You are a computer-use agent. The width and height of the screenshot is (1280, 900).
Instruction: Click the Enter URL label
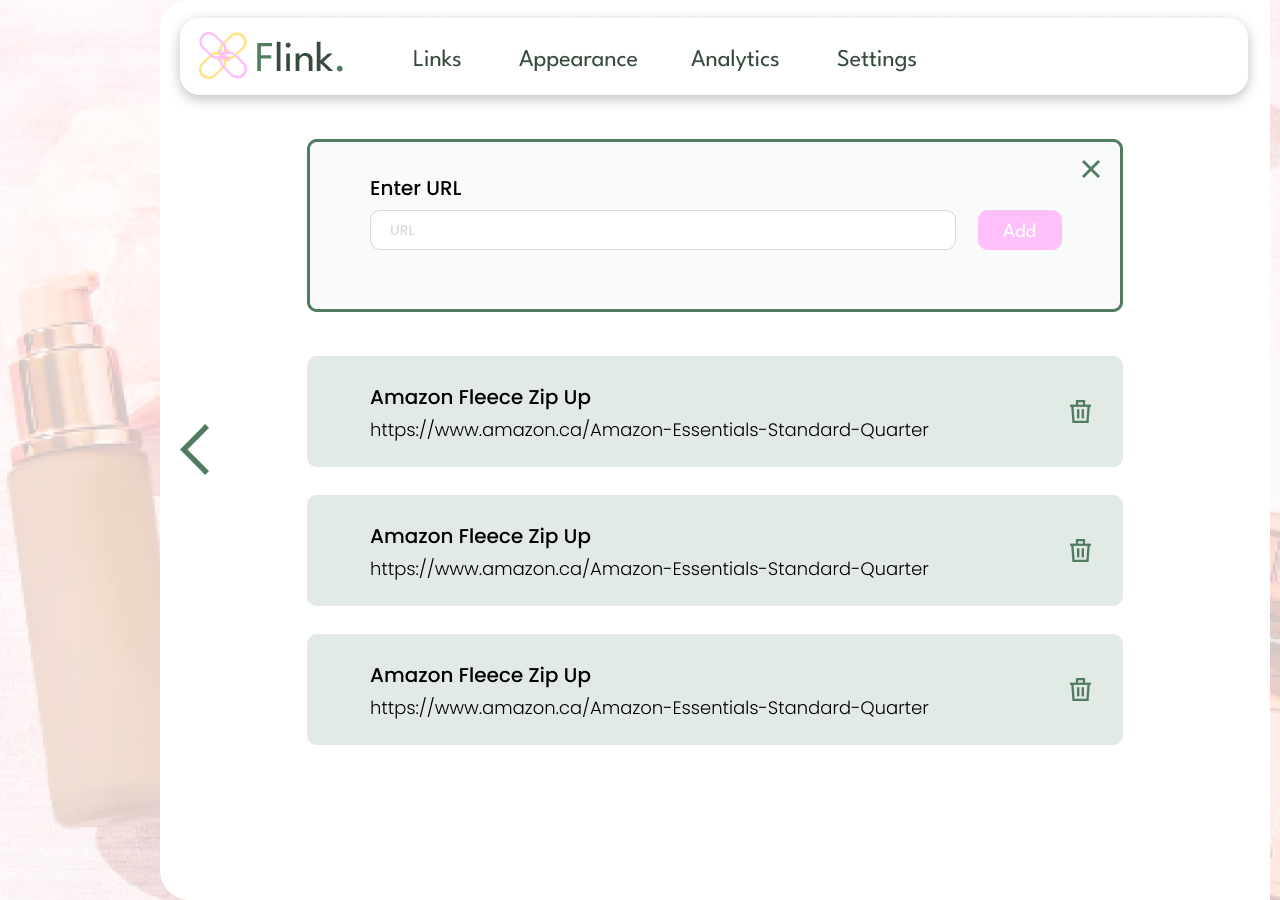(x=416, y=188)
